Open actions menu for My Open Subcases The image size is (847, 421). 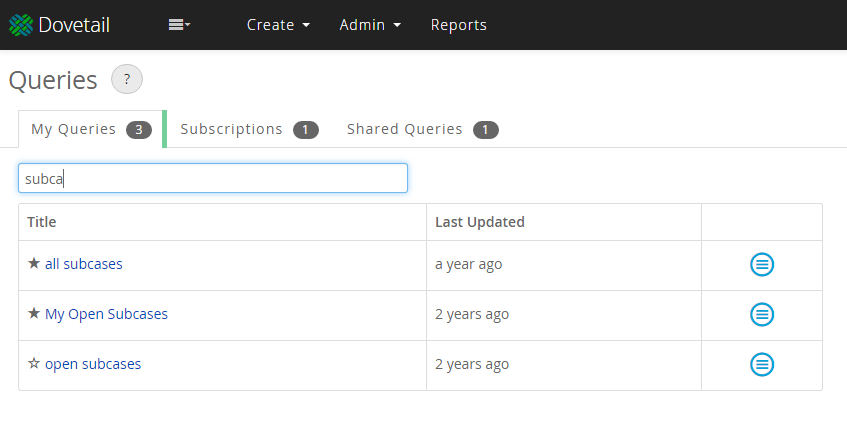click(x=762, y=314)
